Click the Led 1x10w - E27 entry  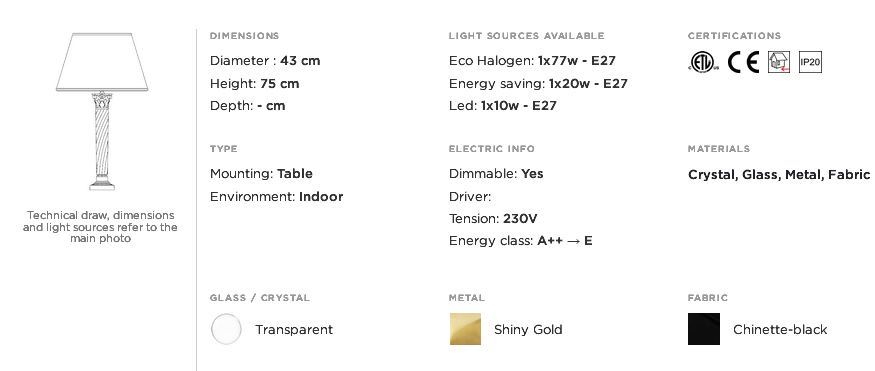[502, 106]
